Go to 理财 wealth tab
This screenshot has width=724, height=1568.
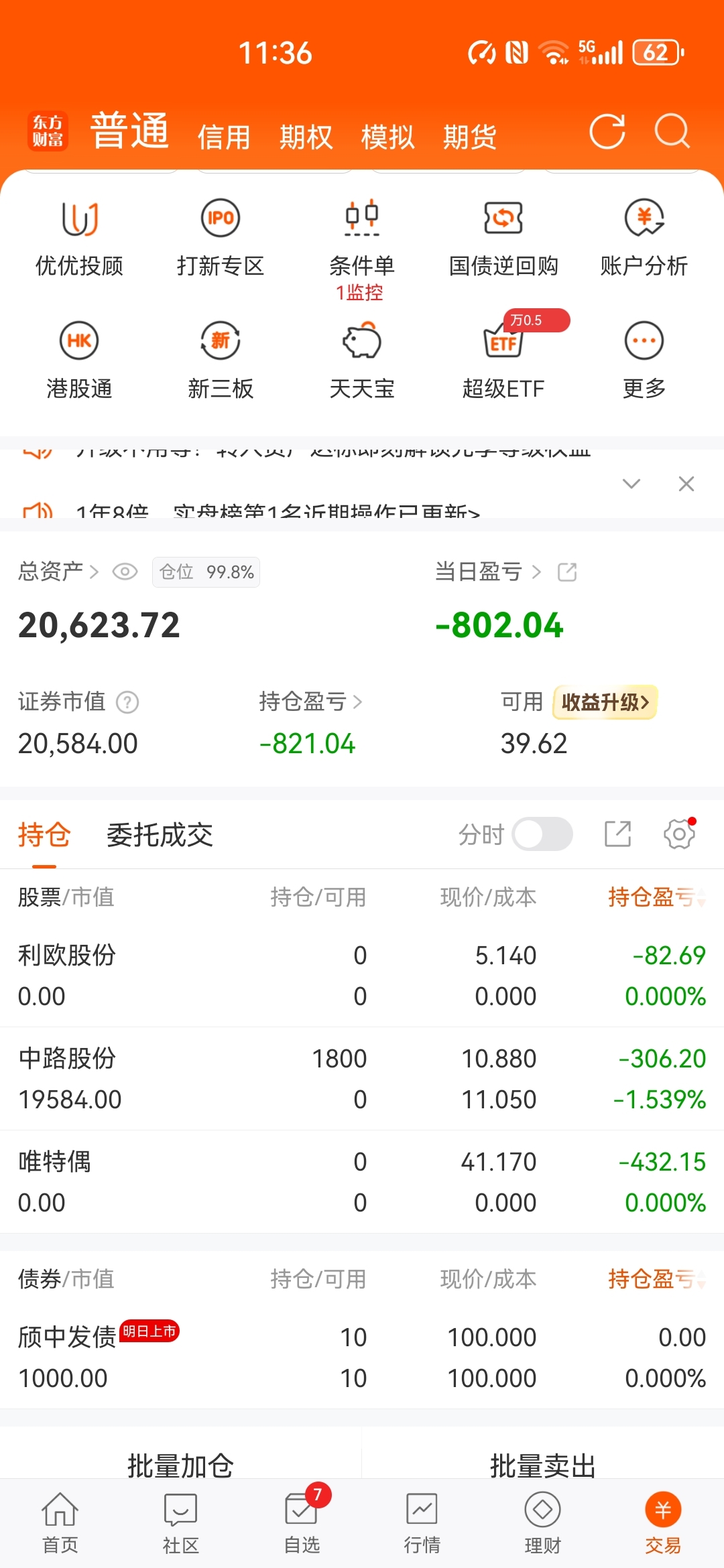click(x=543, y=1522)
